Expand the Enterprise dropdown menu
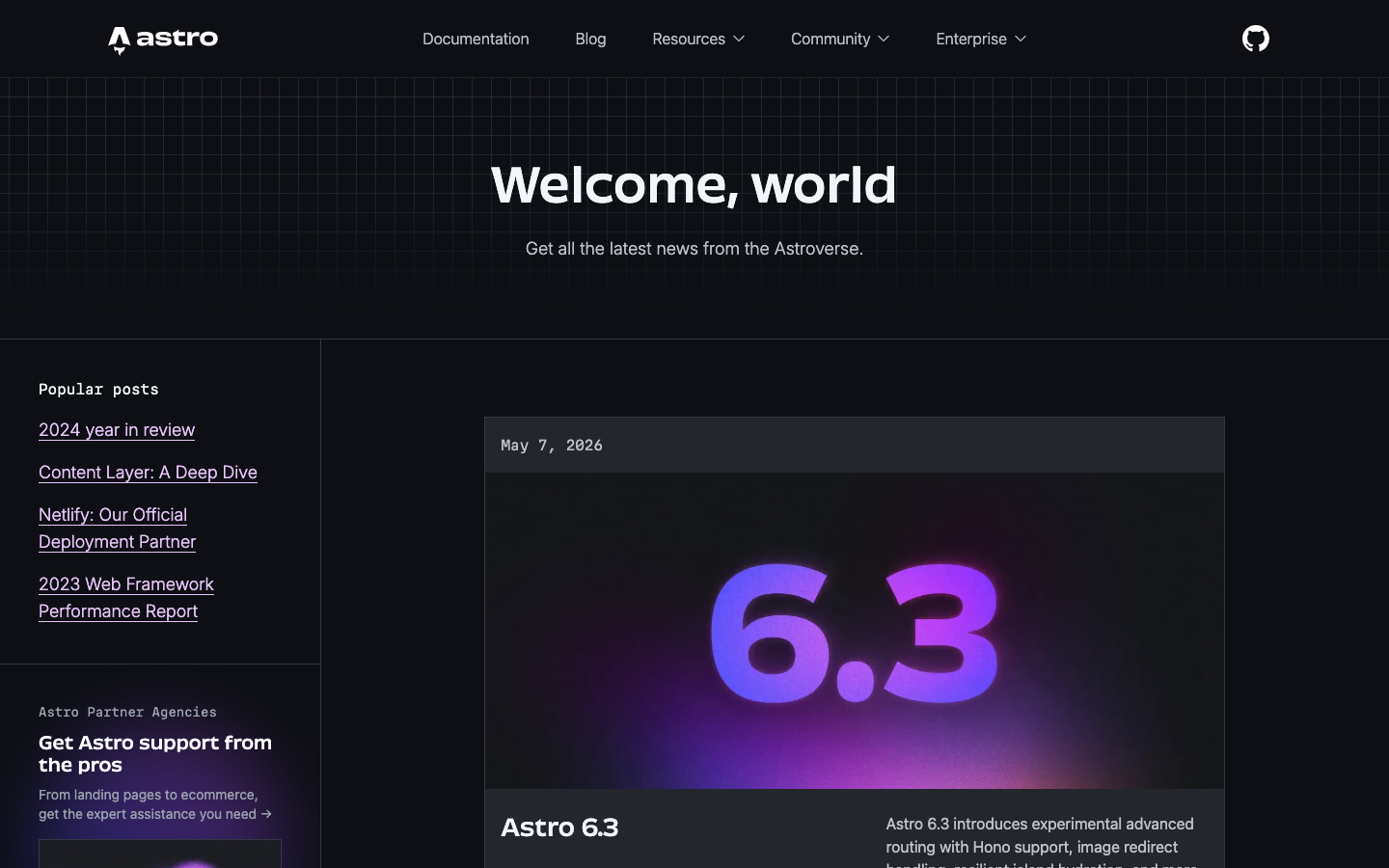This screenshot has width=1389, height=868. click(981, 39)
